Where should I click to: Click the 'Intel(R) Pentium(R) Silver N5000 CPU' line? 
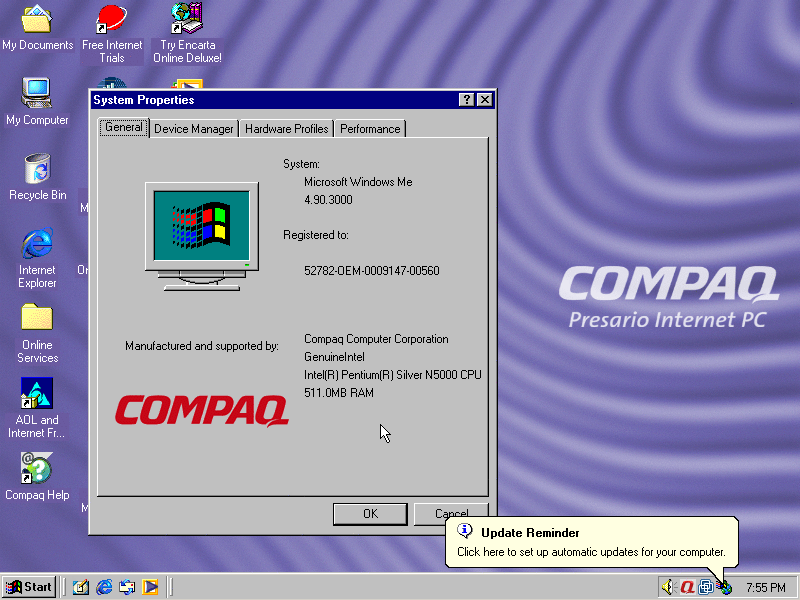coord(393,375)
